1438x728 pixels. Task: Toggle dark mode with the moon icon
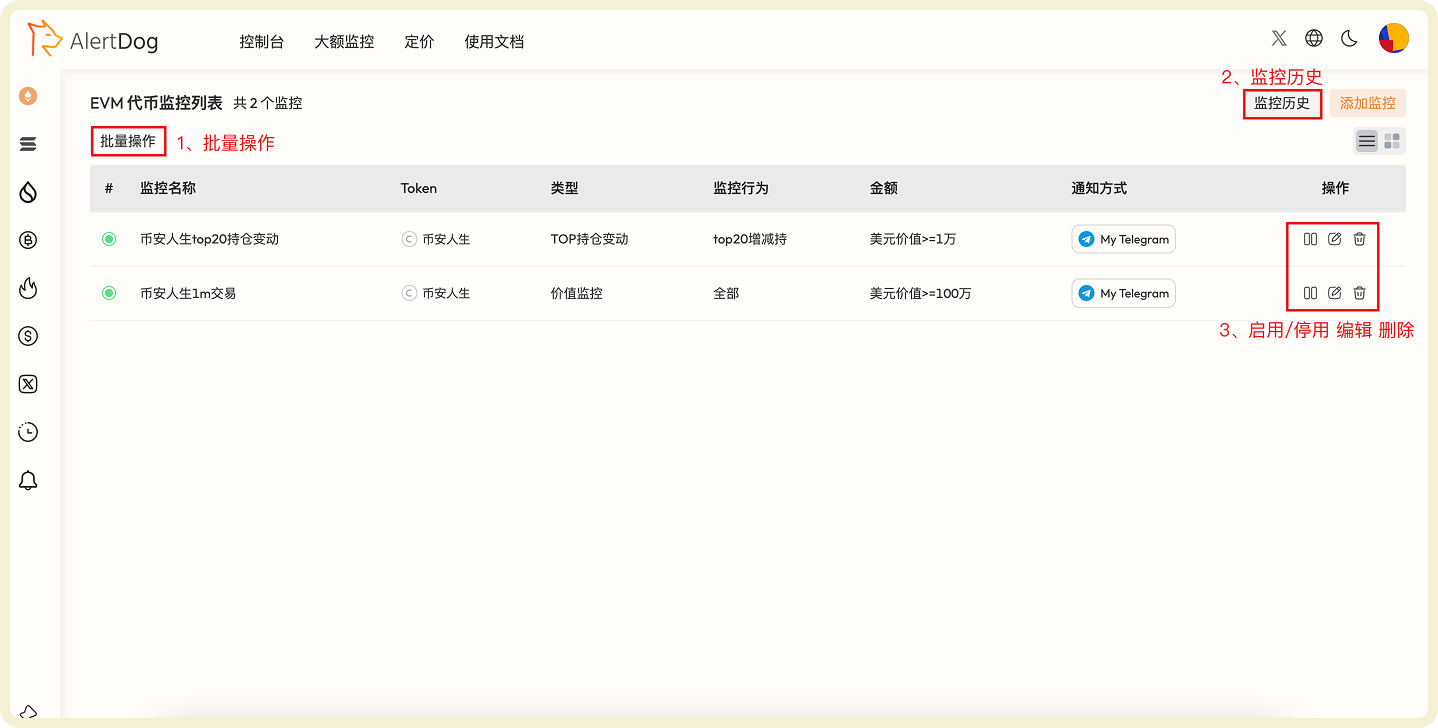(x=1349, y=37)
